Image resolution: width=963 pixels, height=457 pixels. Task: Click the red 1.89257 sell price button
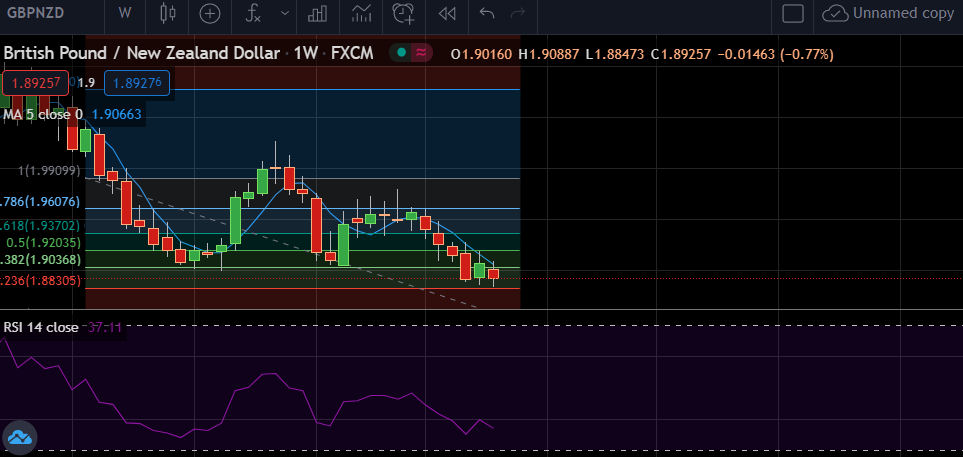coord(34,84)
